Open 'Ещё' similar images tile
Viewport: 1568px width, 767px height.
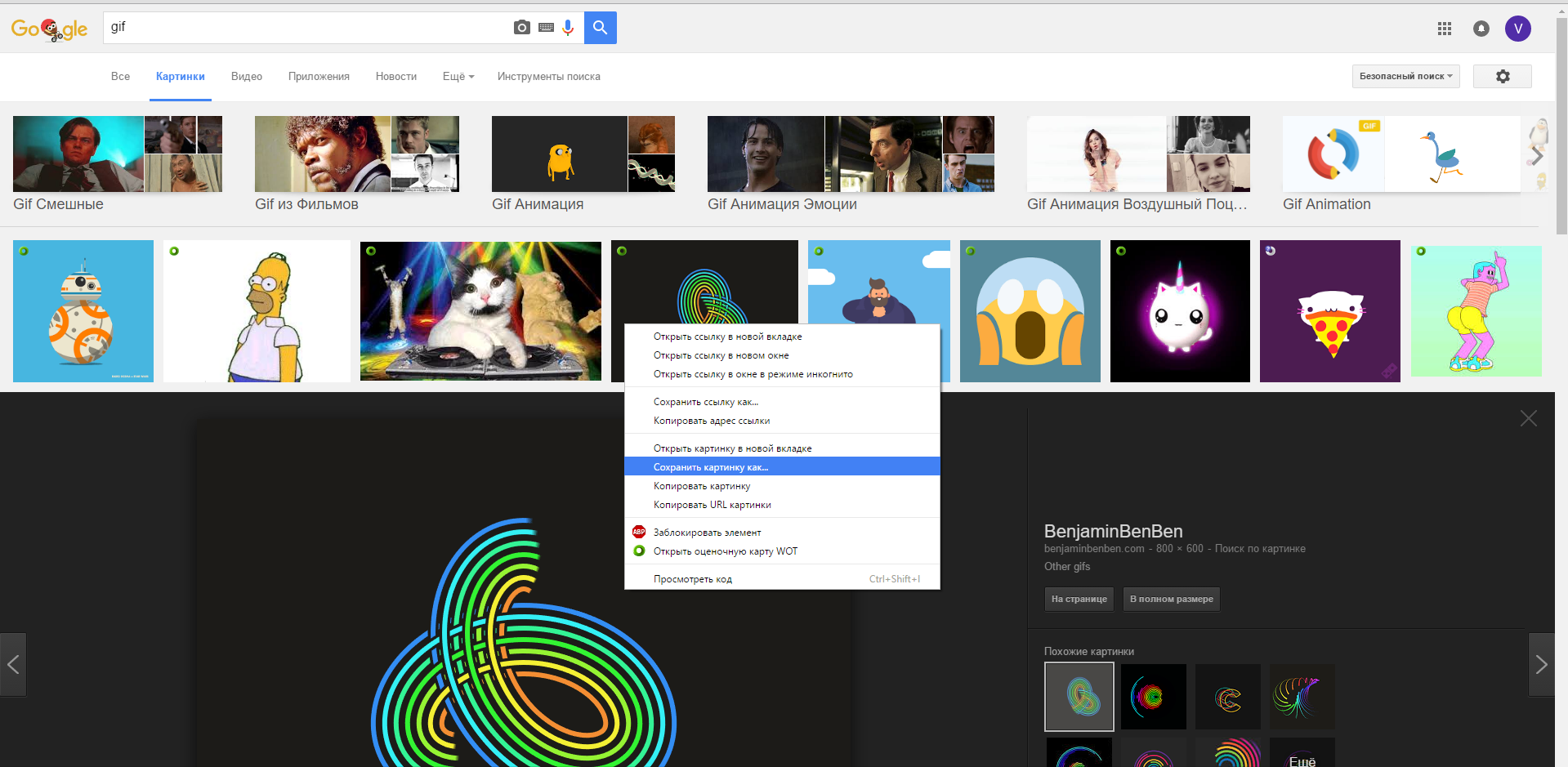point(1302,753)
